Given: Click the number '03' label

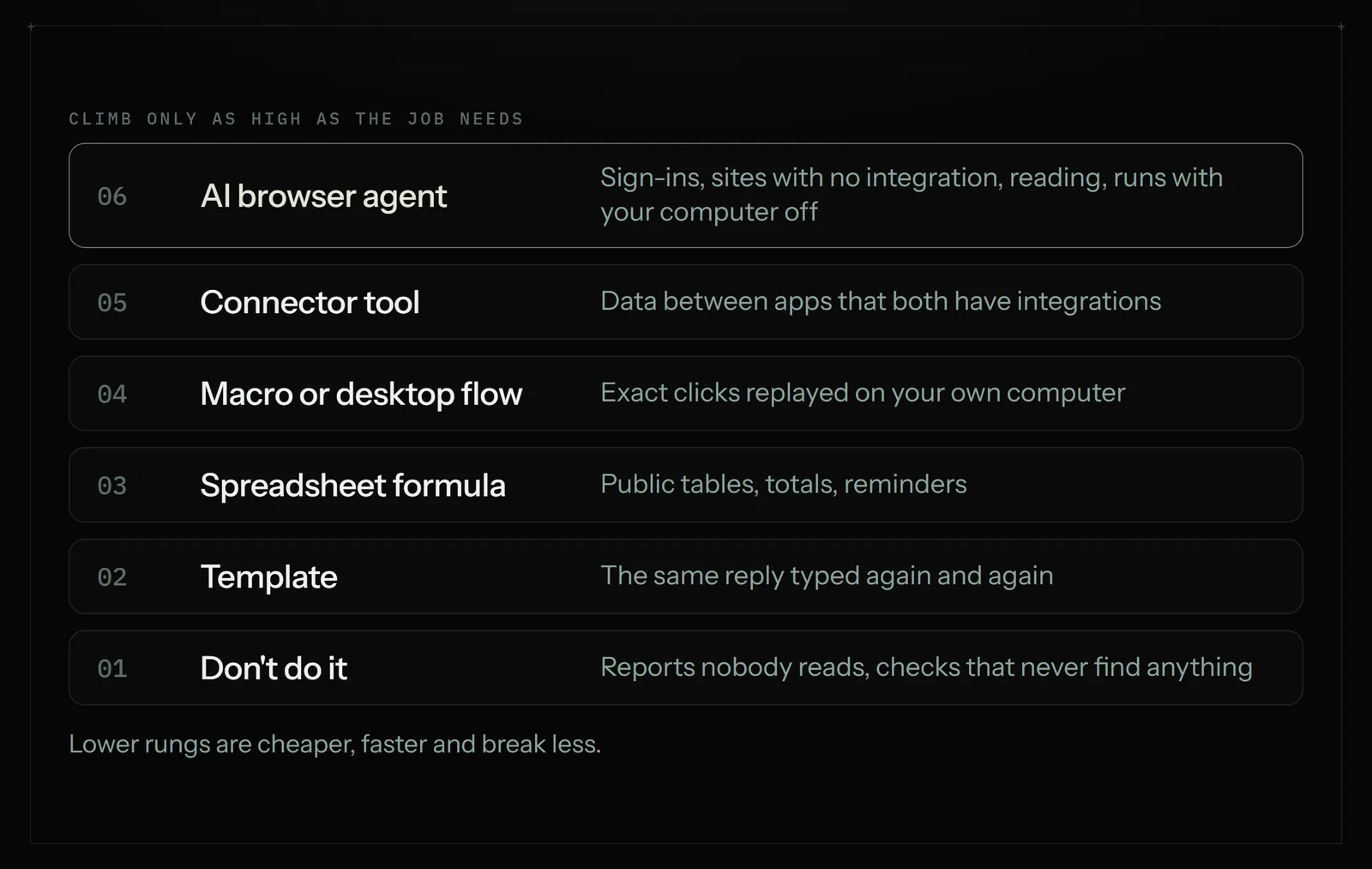Looking at the screenshot, I should (112, 486).
